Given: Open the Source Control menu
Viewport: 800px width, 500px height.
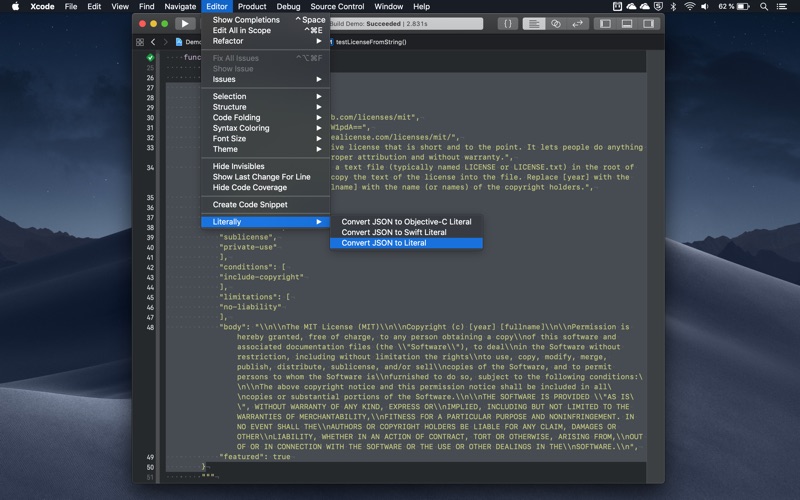Looking at the screenshot, I should (x=337, y=6).
